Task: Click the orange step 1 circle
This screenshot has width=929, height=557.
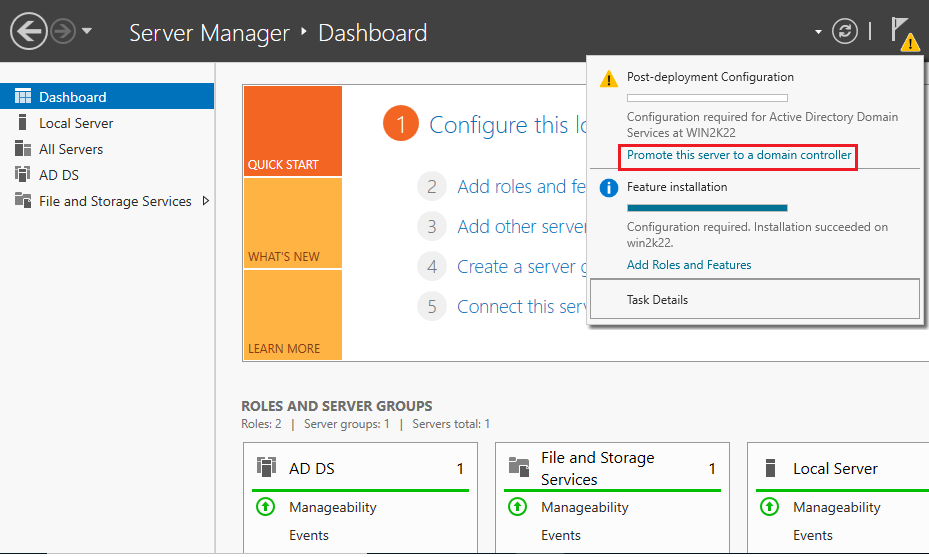Action: pos(401,124)
